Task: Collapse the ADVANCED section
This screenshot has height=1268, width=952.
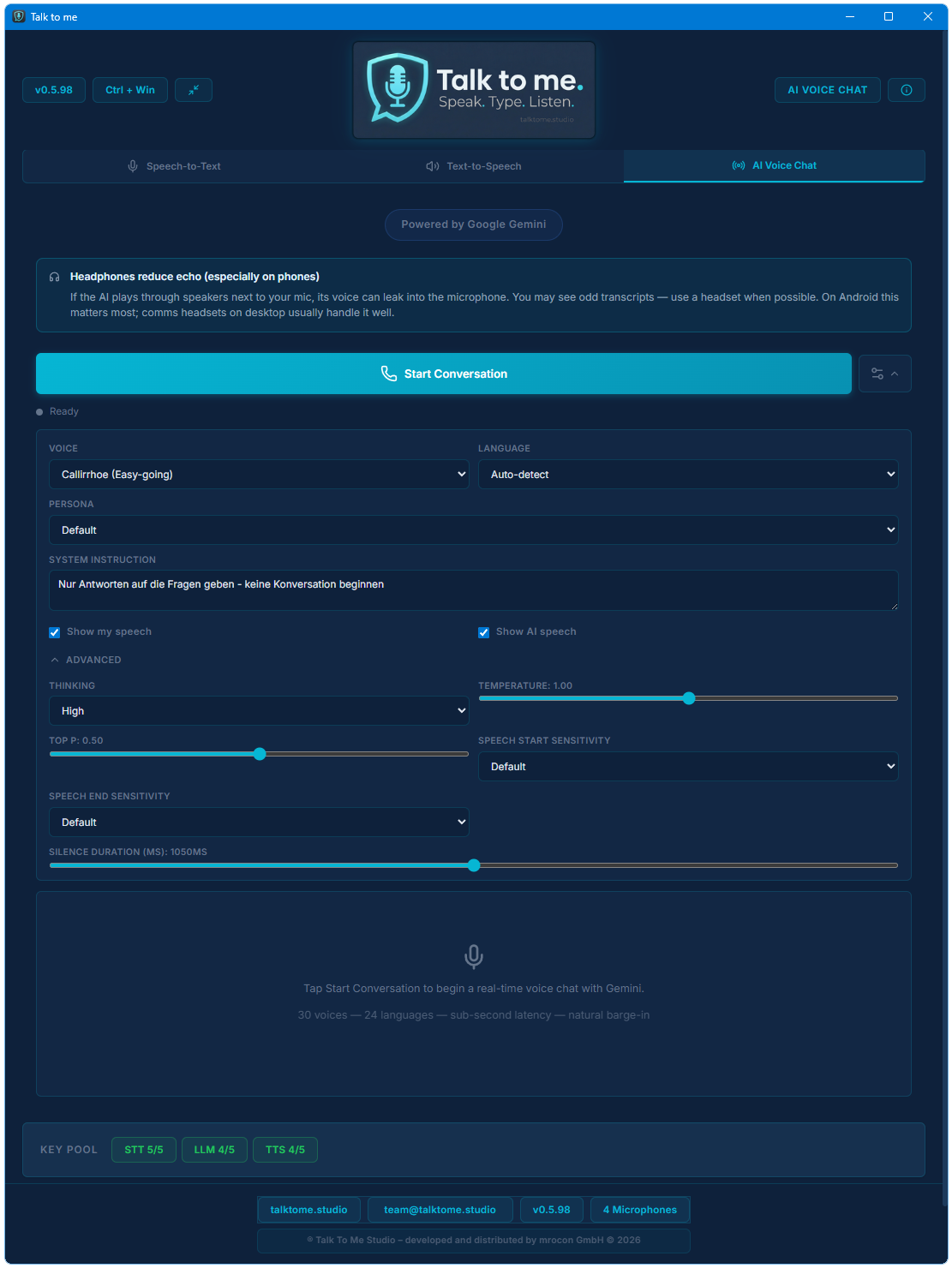Action: [x=86, y=660]
